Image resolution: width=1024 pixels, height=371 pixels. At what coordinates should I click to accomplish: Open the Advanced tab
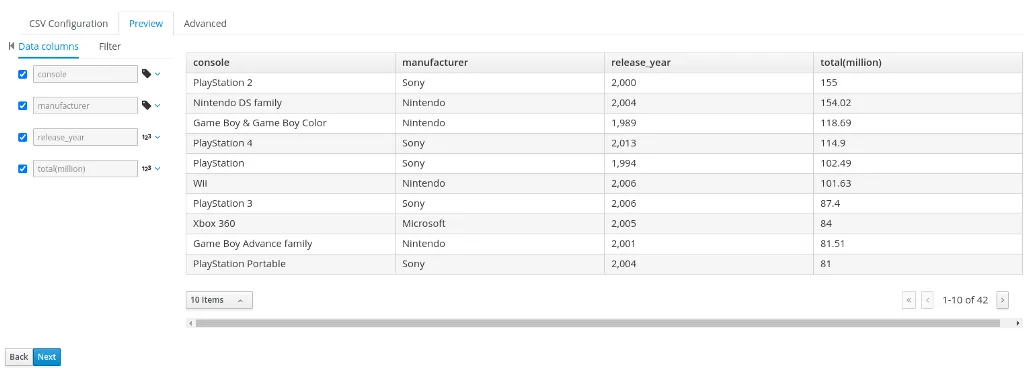coord(205,24)
